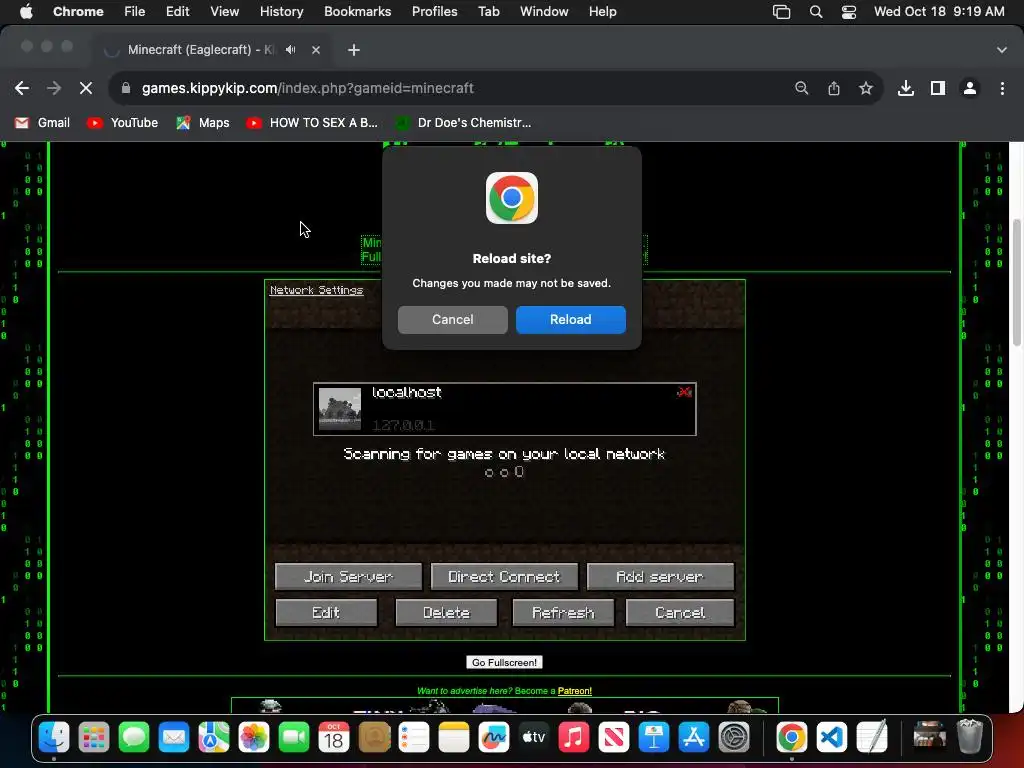1024x768 pixels.
Task: Select the Minecraft (Eaglecraft) tab
Action: point(213,50)
